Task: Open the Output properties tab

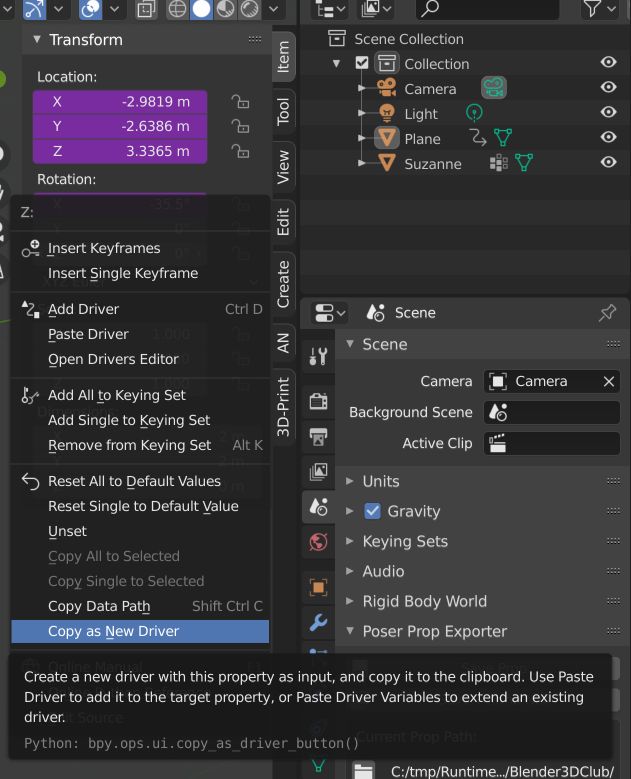Action: click(x=318, y=436)
